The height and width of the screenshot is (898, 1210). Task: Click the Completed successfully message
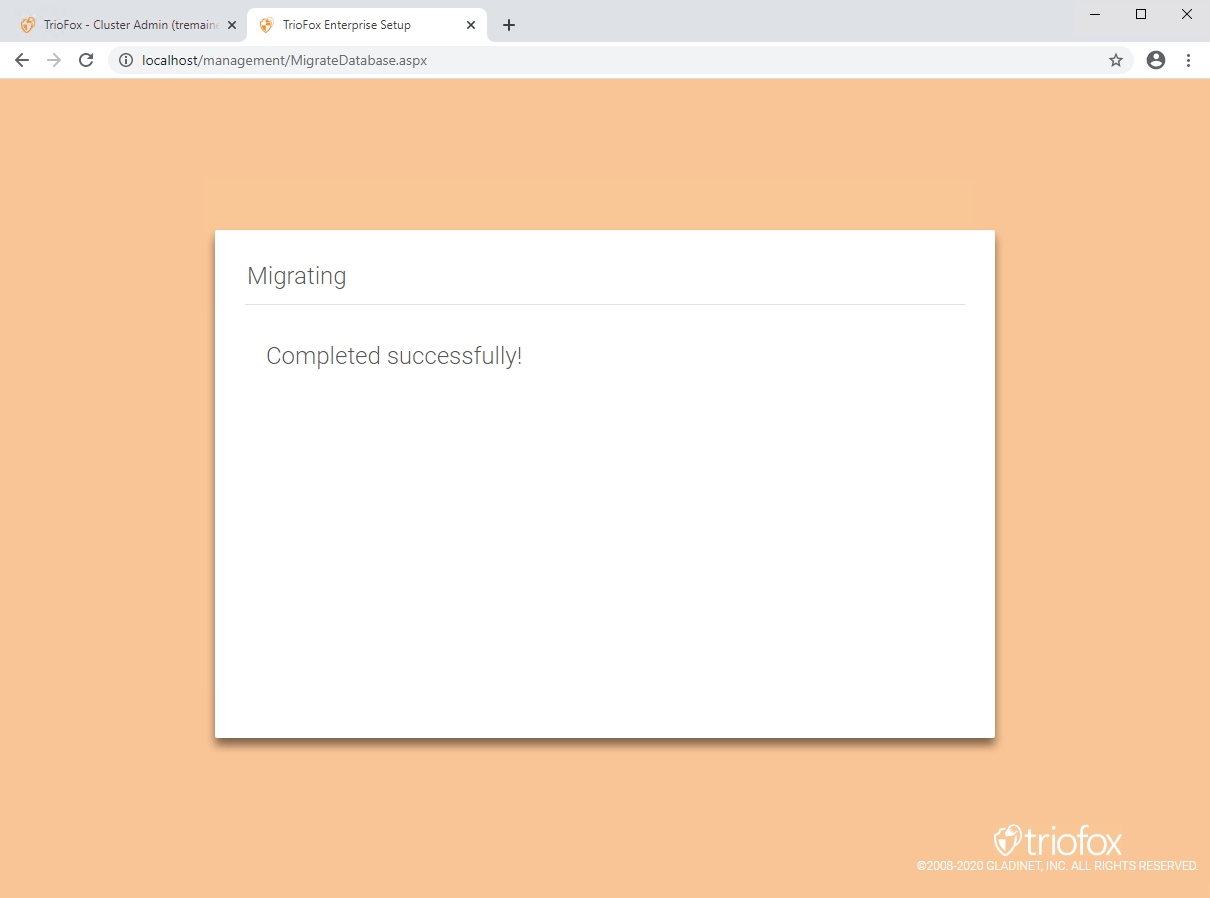coord(394,356)
